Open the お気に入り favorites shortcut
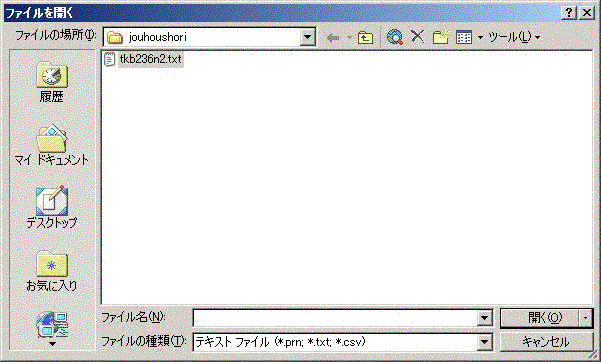Screen dimensions: 601x362 (52, 271)
